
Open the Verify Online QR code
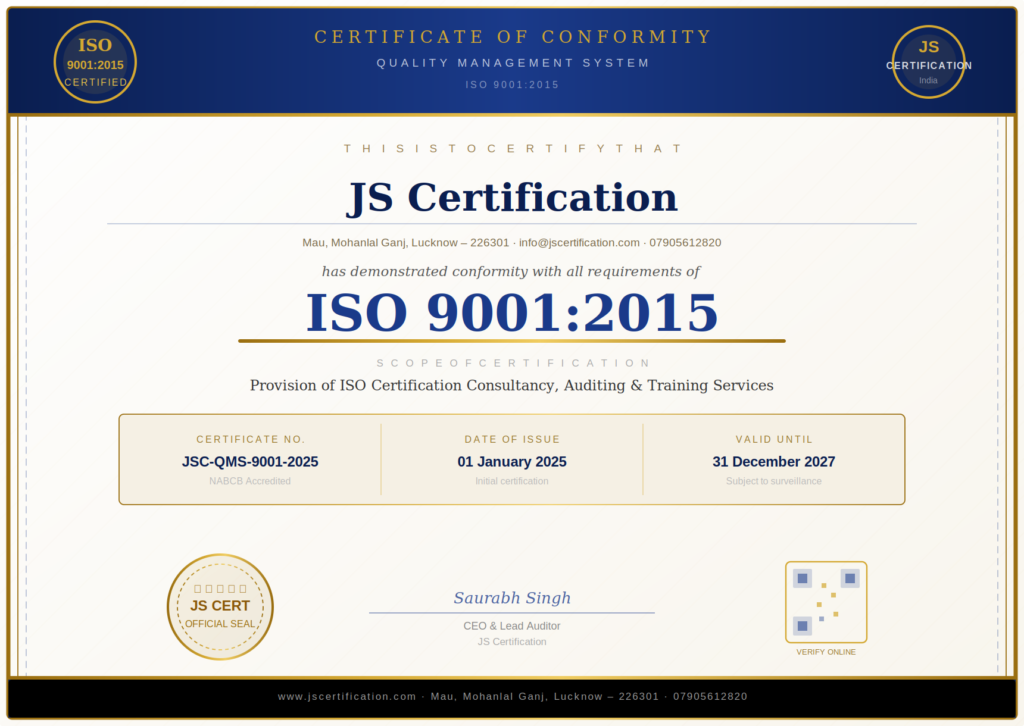click(826, 602)
